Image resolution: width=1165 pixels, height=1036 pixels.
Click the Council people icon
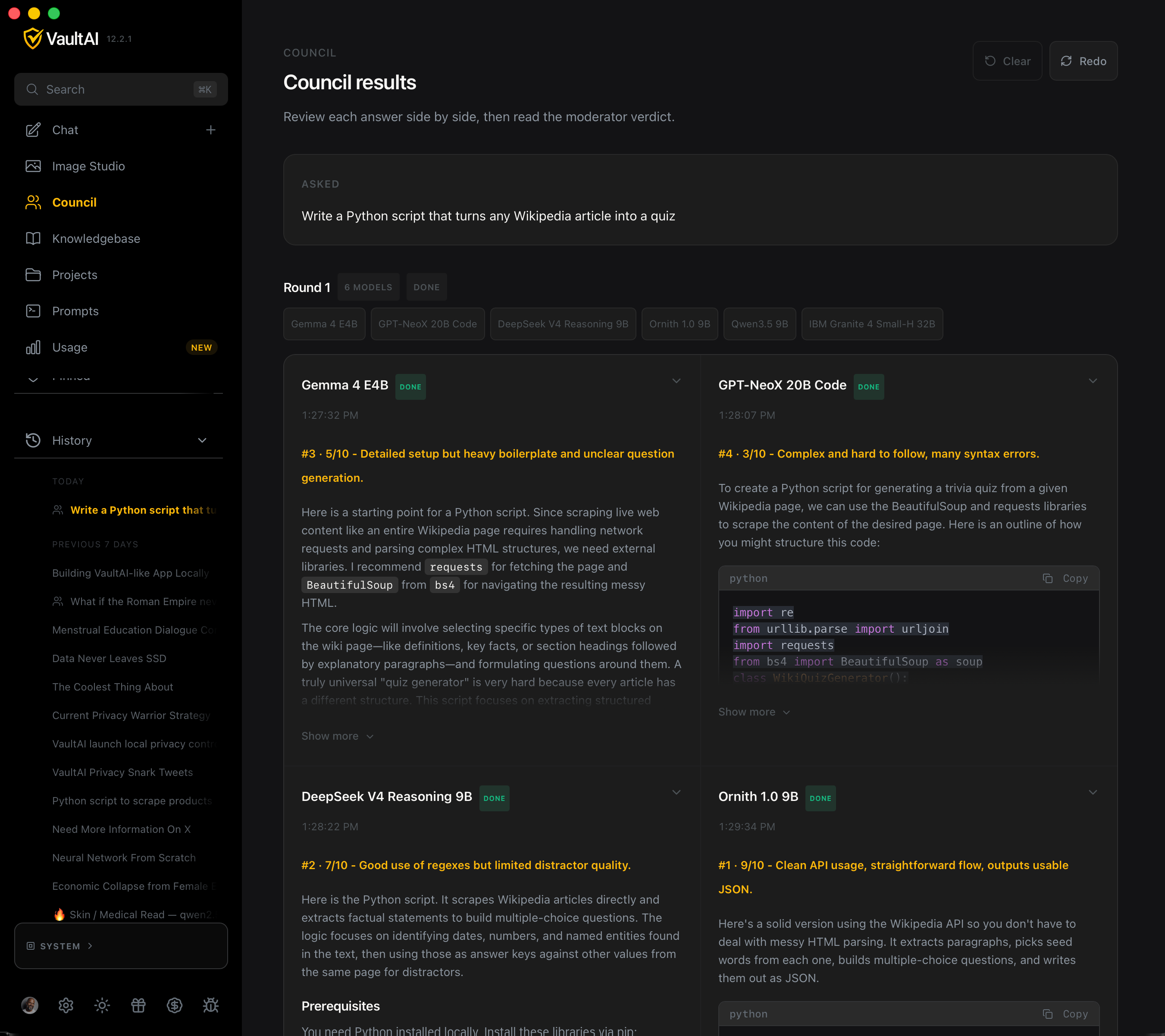point(33,202)
